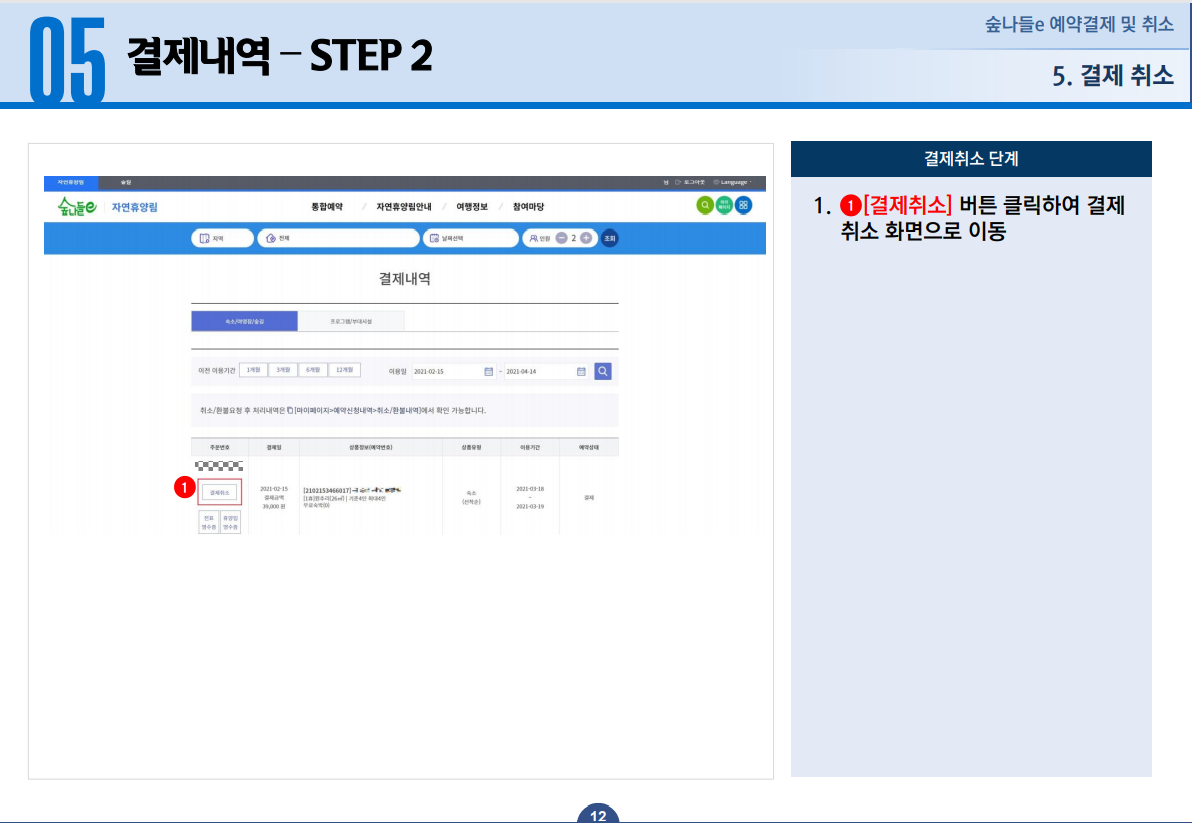
Task: Switch to the 프로그램/부대시설 tab
Action: click(351, 321)
